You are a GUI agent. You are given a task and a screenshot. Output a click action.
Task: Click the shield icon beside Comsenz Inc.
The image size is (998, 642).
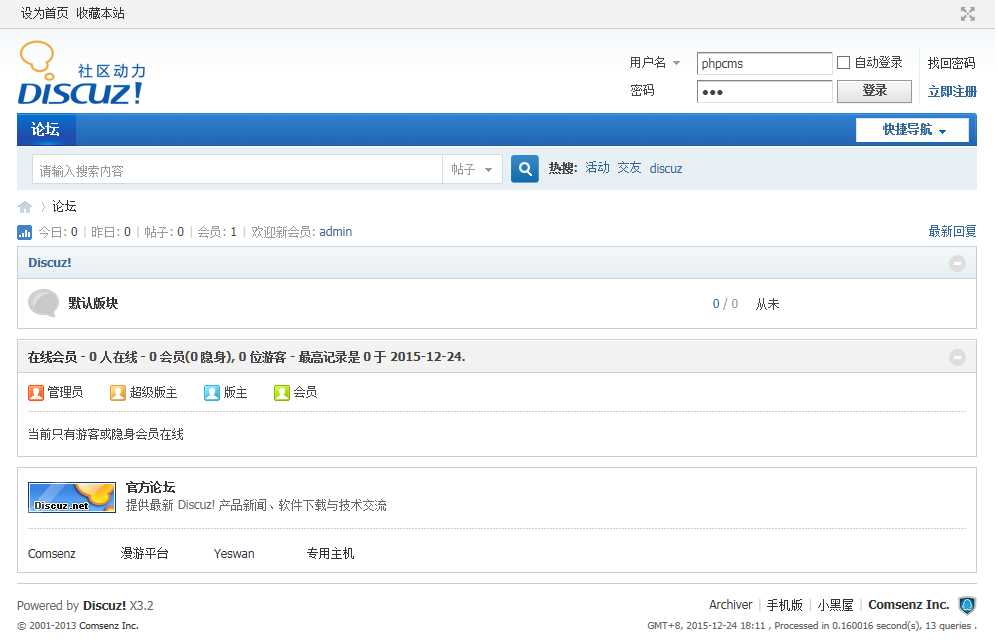click(x=967, y=605)
